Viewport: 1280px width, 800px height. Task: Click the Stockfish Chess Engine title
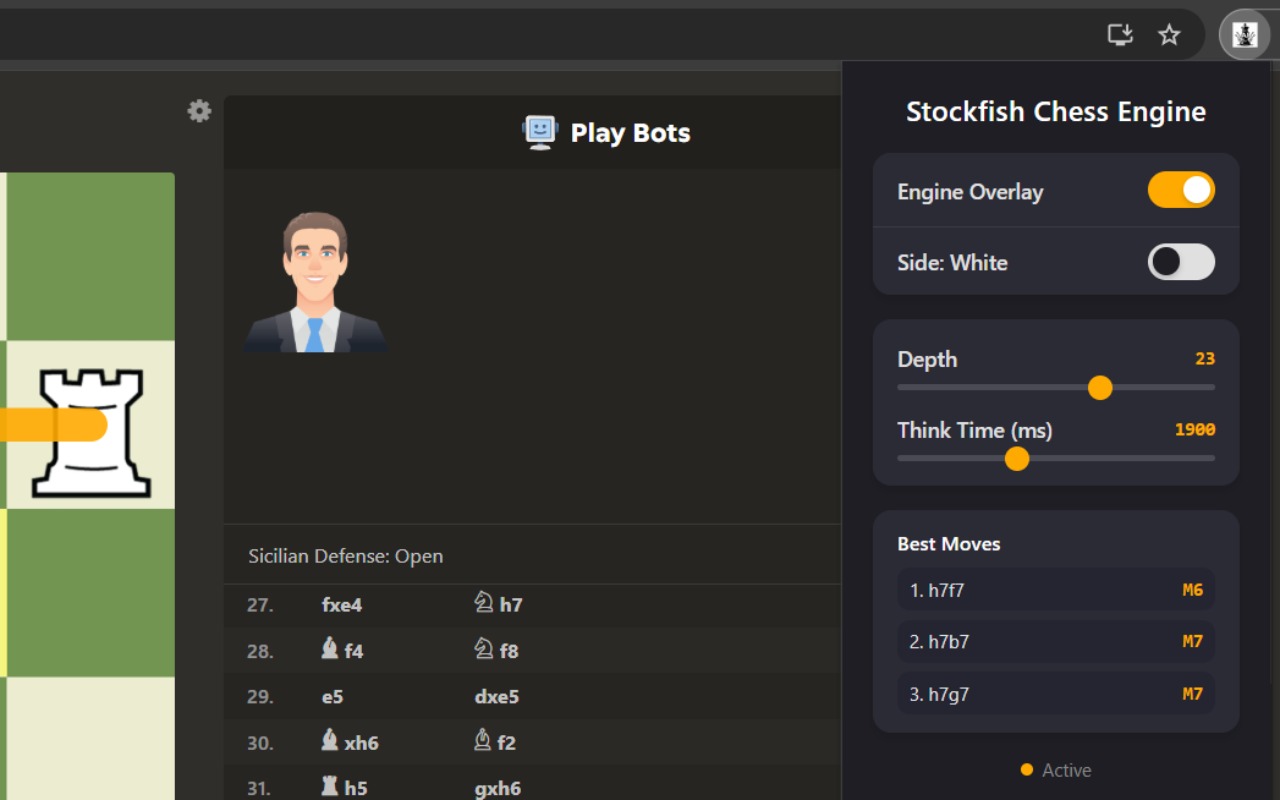click(x=1056, y=112)
